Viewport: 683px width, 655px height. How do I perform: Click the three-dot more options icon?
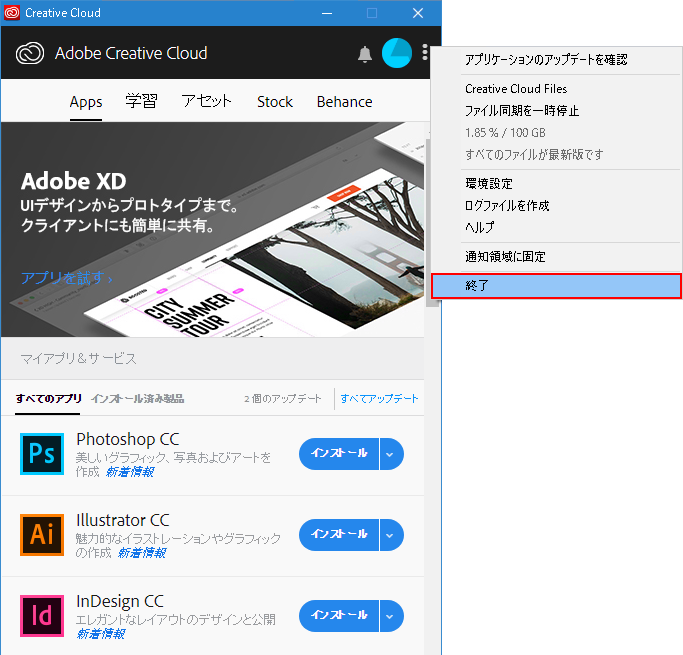[425, 52]
